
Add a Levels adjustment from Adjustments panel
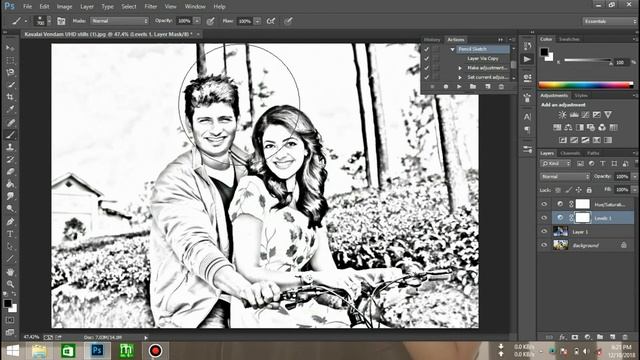pos(573,115)
